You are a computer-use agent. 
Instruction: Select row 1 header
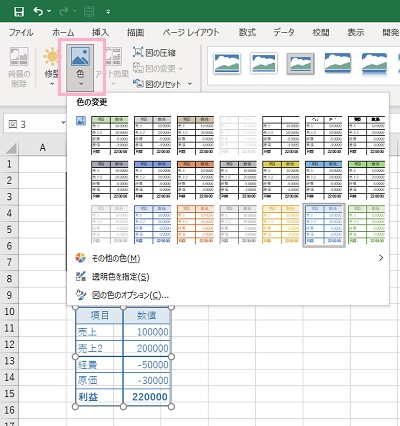click(x=9, y=164)
